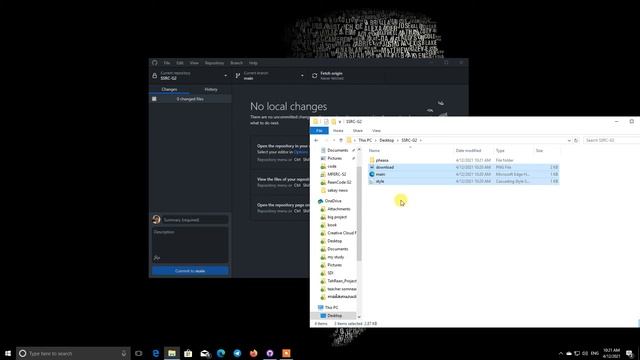Open the book folder in sidebar
The height and width of the screenshot is (360, 640).
[x=332, y=225]
